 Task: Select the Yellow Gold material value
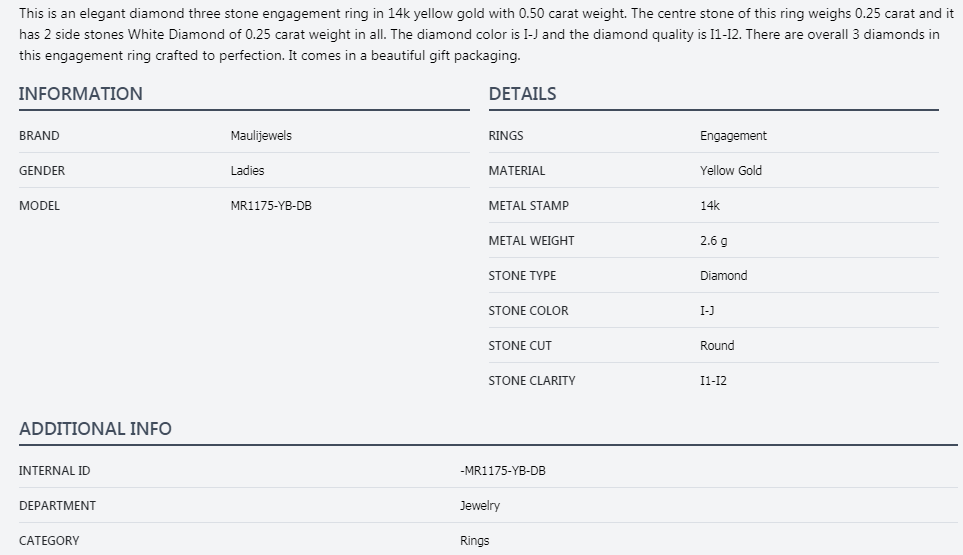(730, 171)
